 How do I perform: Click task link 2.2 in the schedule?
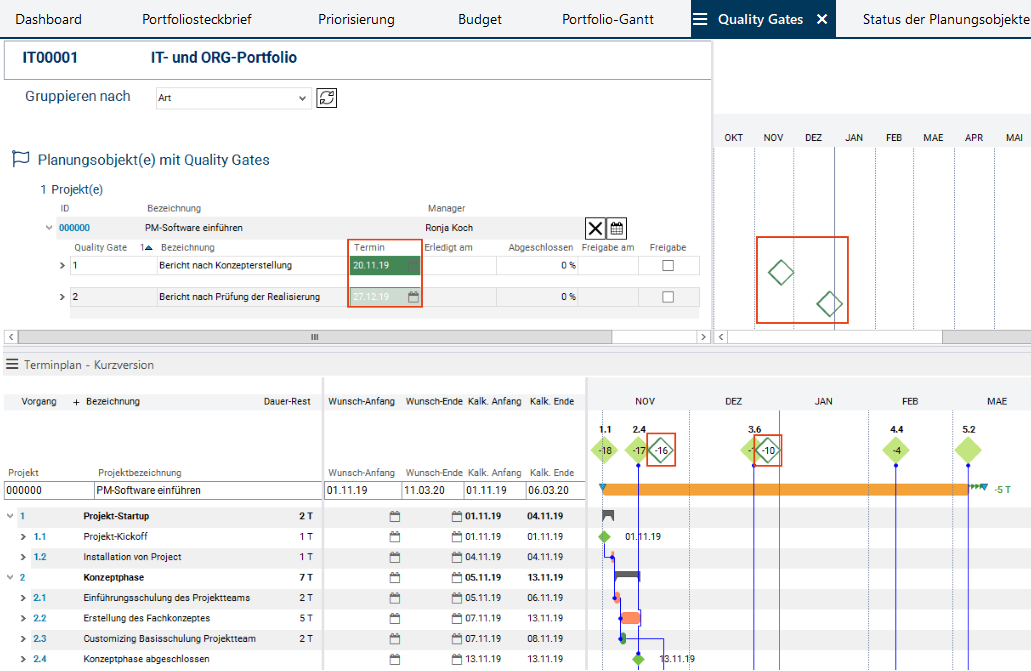(39, 618)
